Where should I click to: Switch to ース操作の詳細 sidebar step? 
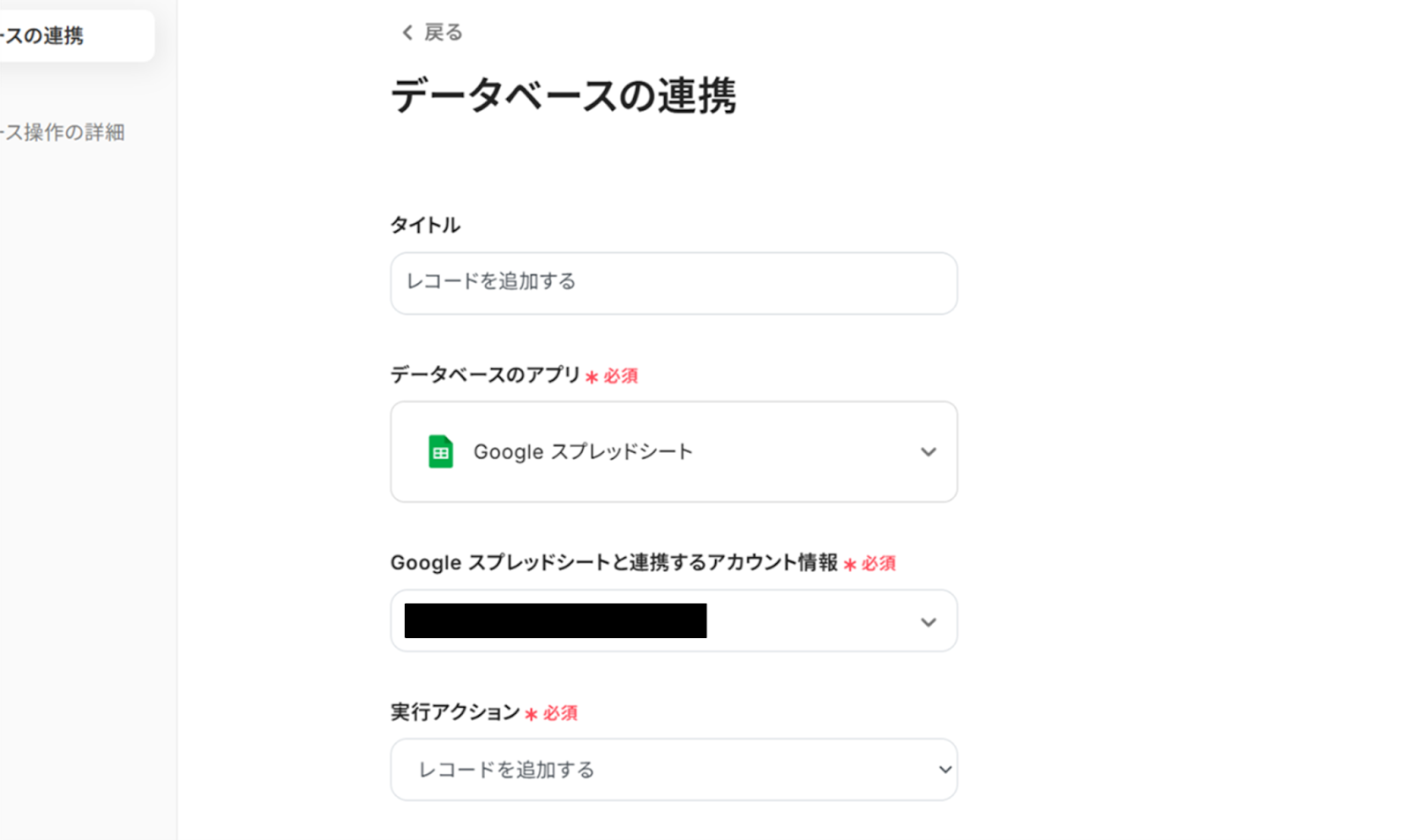[63, 132]
